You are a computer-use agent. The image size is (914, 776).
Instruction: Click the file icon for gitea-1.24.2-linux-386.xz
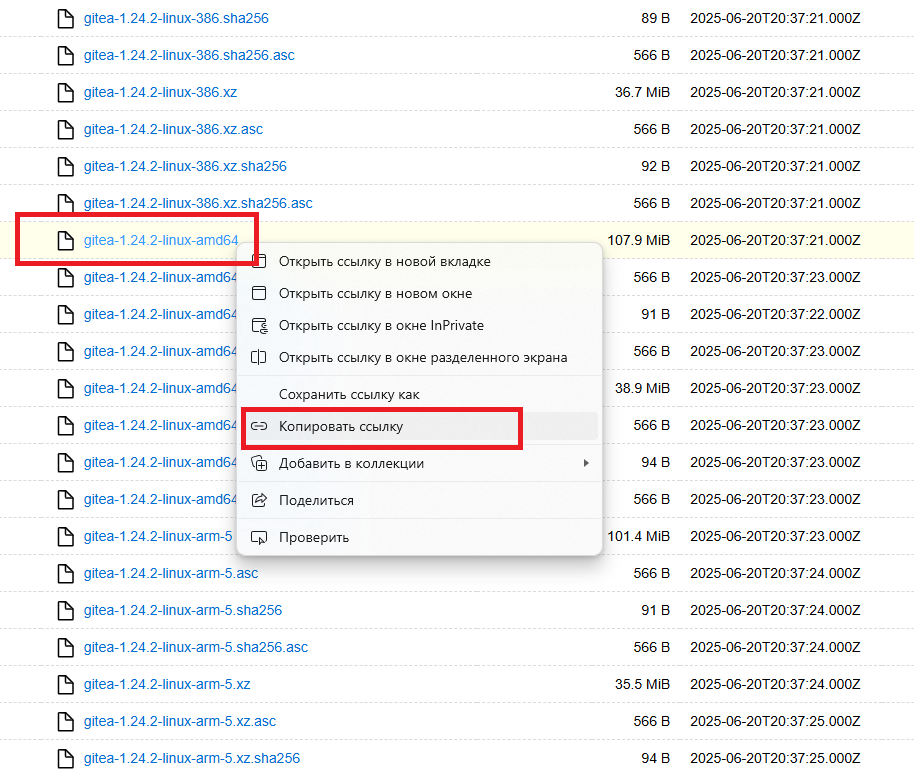point(66,93)
